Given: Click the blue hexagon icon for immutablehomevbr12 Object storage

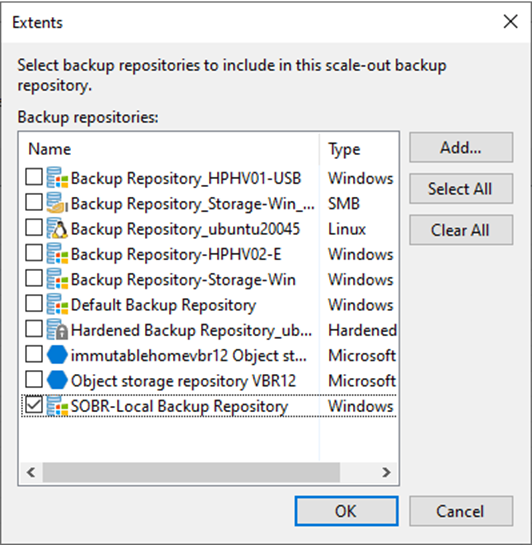Looking at the screenshot, I should pyautogui.click(x=57, y=355).
